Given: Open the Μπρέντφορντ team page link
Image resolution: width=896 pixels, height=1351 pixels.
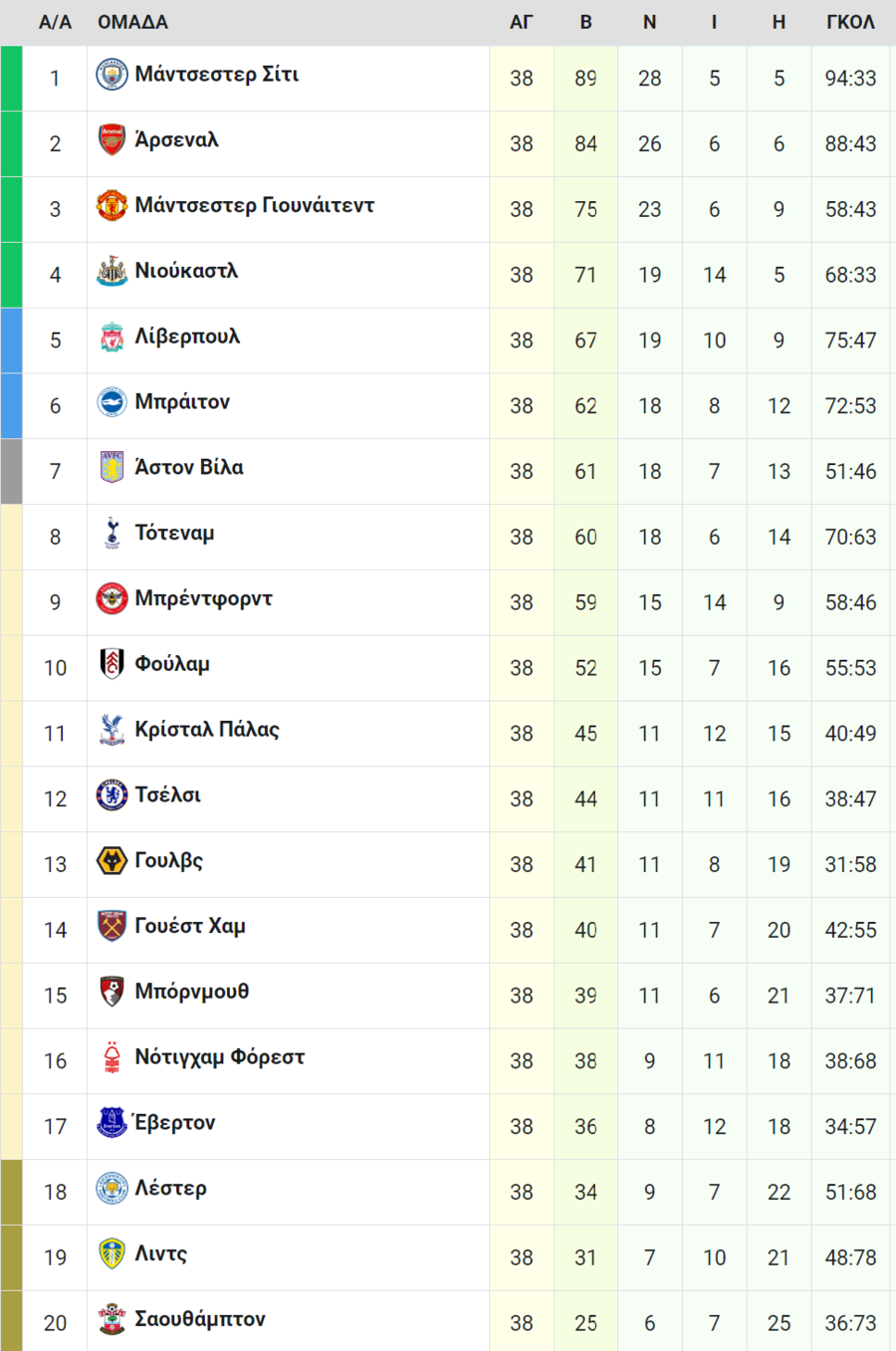Looking at the screenshot, I should [203, 598].
